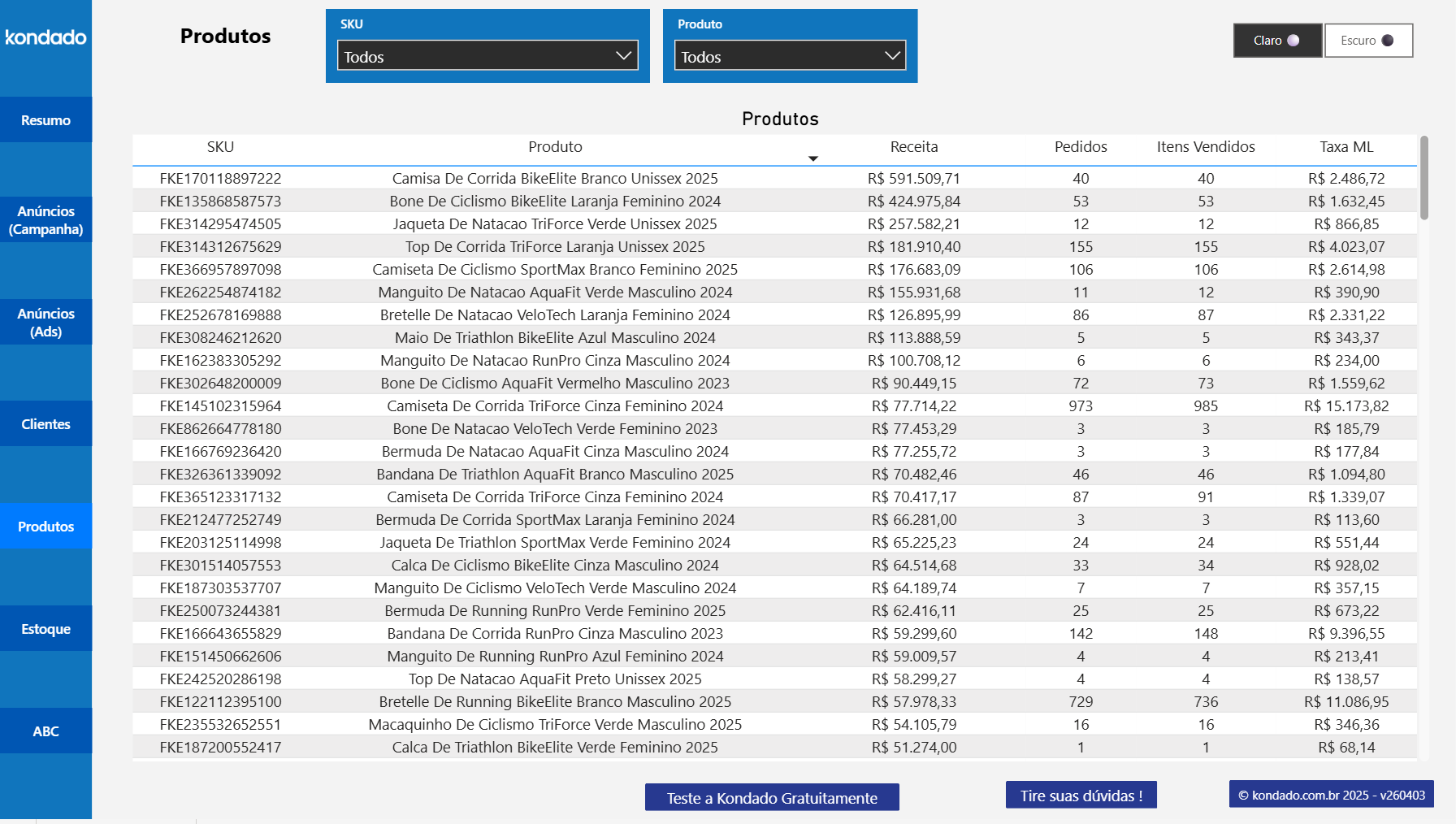The image size is (1456, 824).
Task: Switch the theme to Escuro mode
Action: tap(1367, 40)
